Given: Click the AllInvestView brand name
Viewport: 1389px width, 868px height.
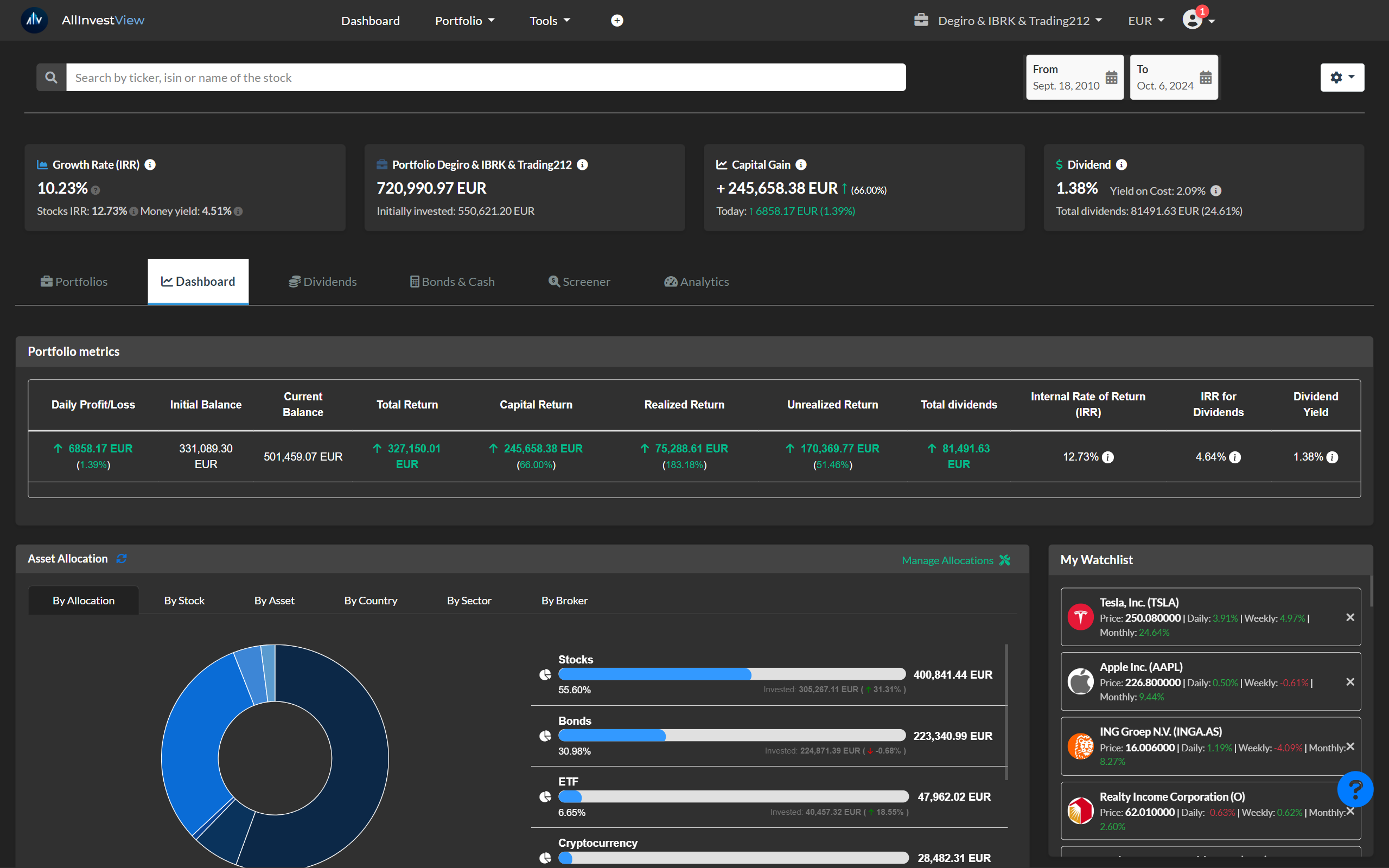Looking at the screenshot, I should pyautogui.click(x=103, y=20).
